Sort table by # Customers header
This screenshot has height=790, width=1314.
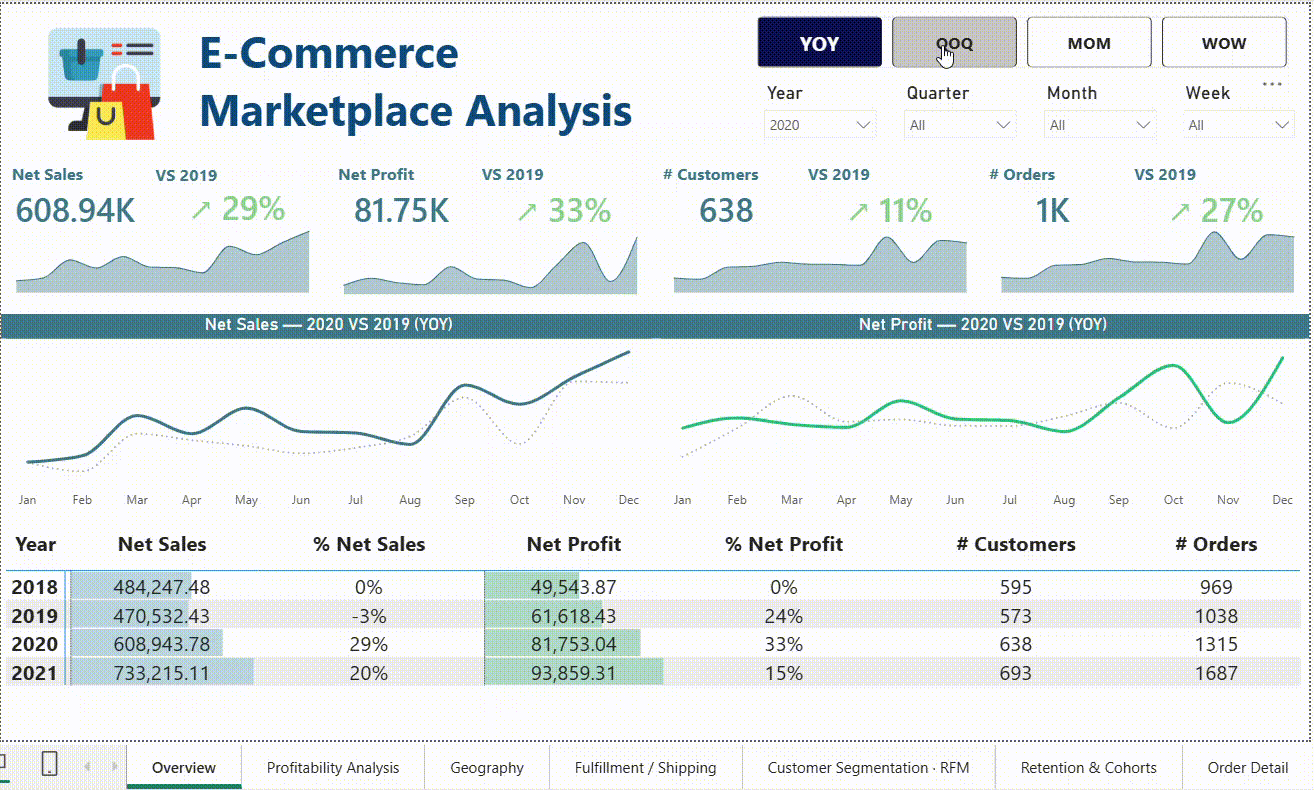pyautogui.click(x=1016, y=545)
